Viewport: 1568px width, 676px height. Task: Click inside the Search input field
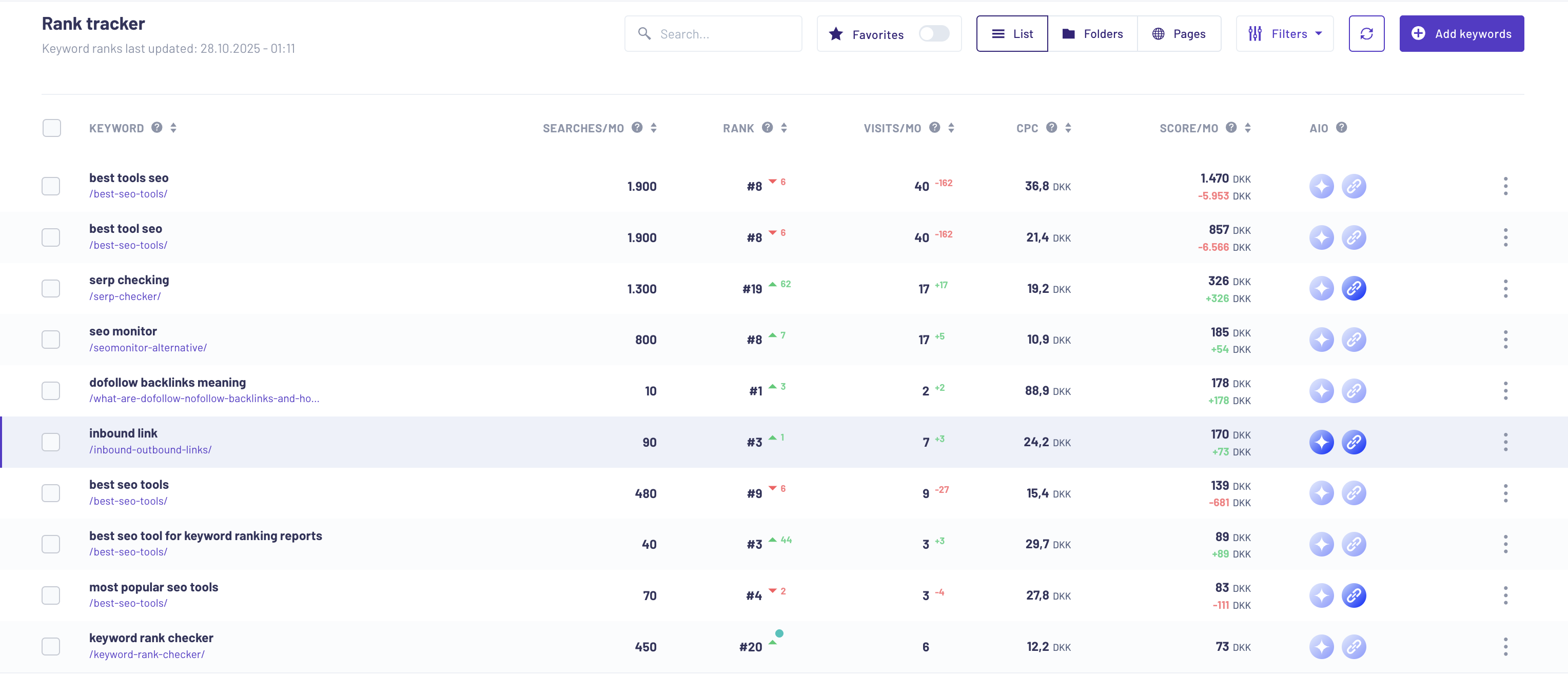coord(718,33)
